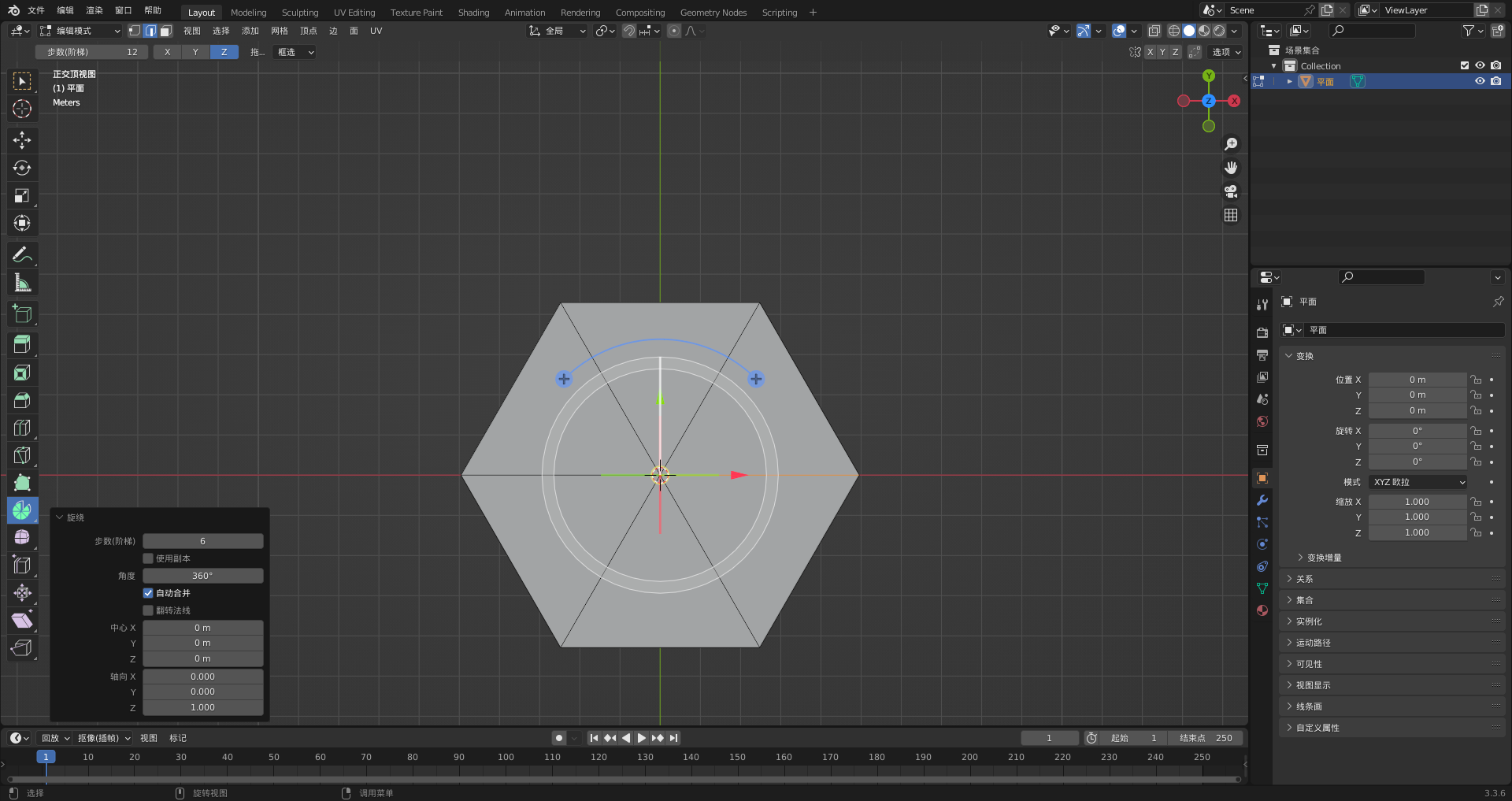Select the Add Cube tool
The width and height of the screenshot is (1512, 801).
point(22,313)
